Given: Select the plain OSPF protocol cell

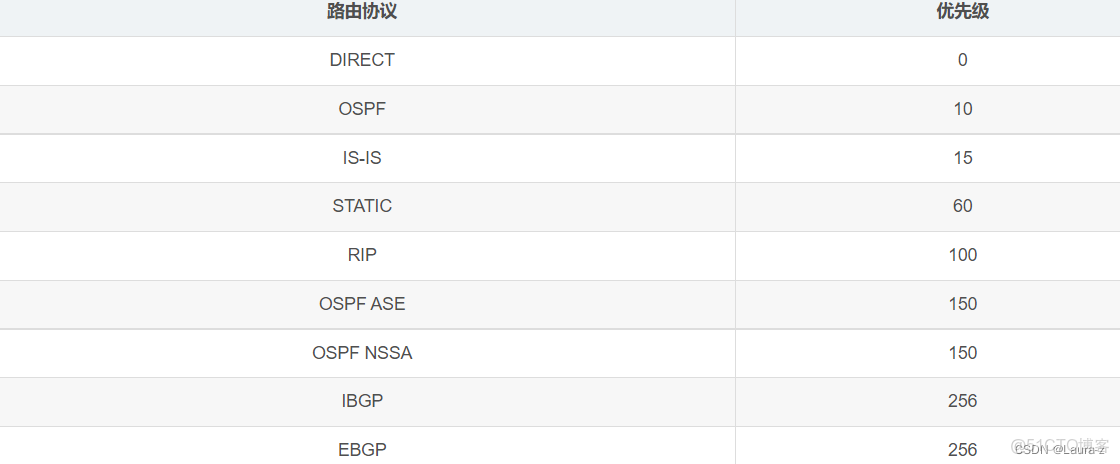Looking at the screenshot, I should 362,109.
